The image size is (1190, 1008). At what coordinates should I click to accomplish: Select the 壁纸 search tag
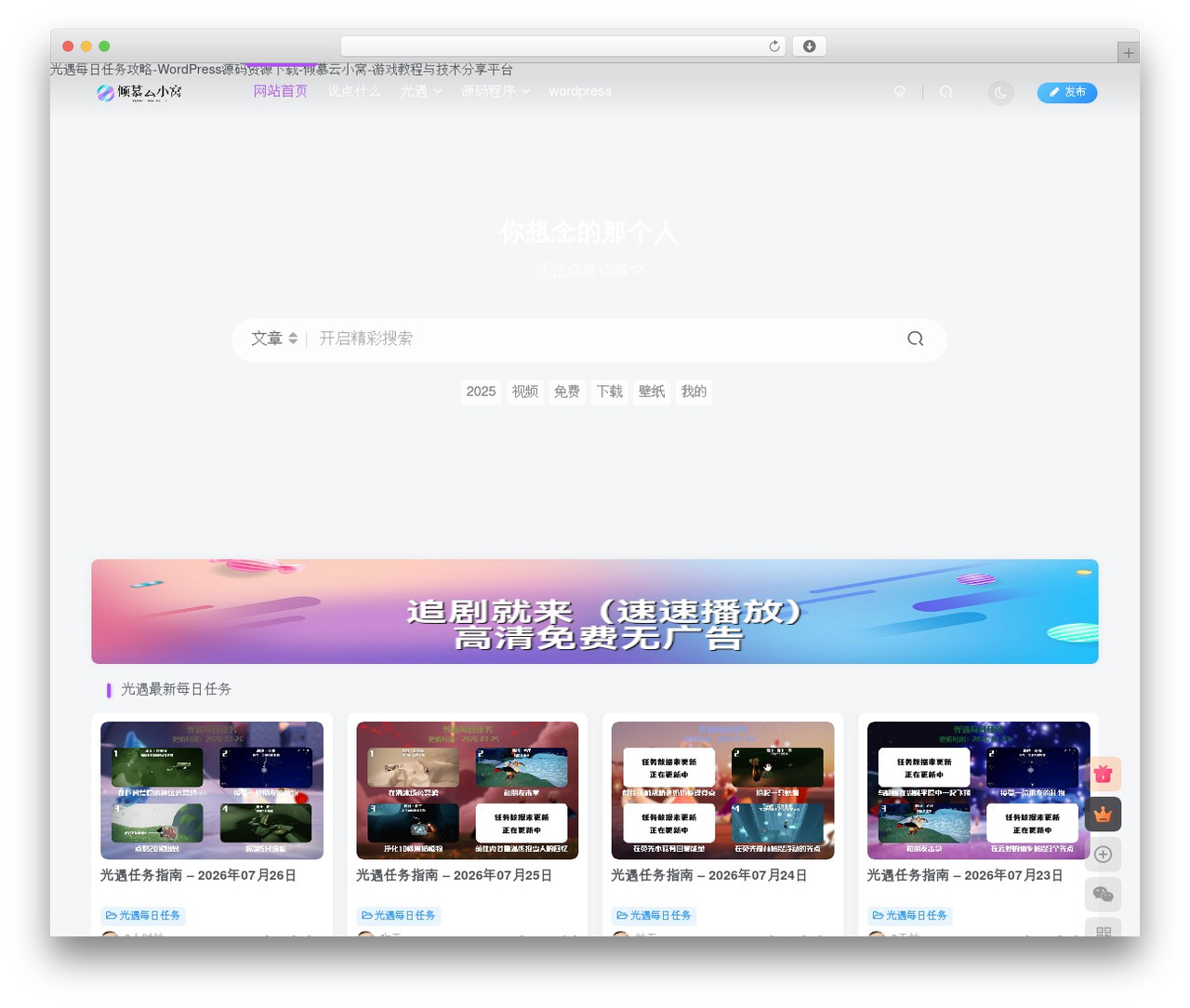652,391
